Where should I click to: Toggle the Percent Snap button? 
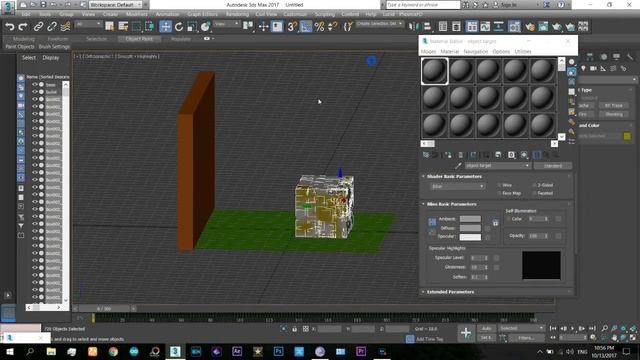[320, 27]
